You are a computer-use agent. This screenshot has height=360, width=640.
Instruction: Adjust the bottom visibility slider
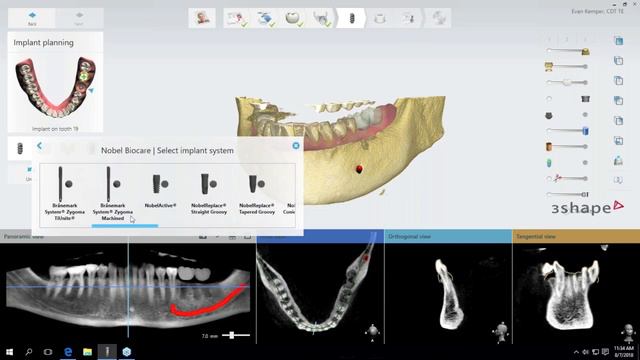pos(568,194)
